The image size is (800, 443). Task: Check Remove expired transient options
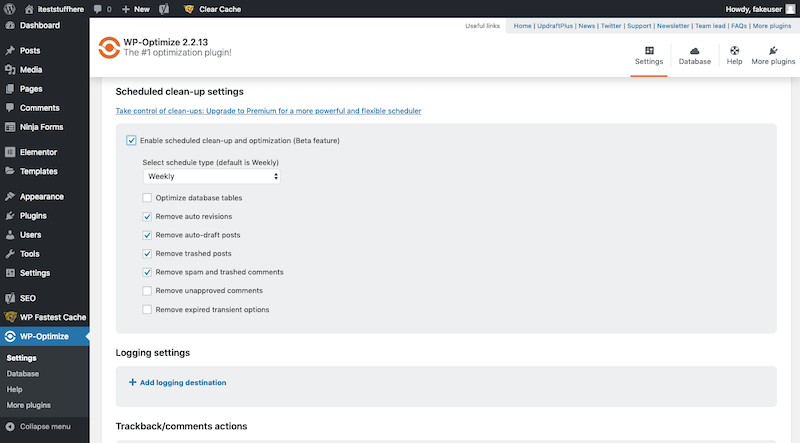[147, 309]
